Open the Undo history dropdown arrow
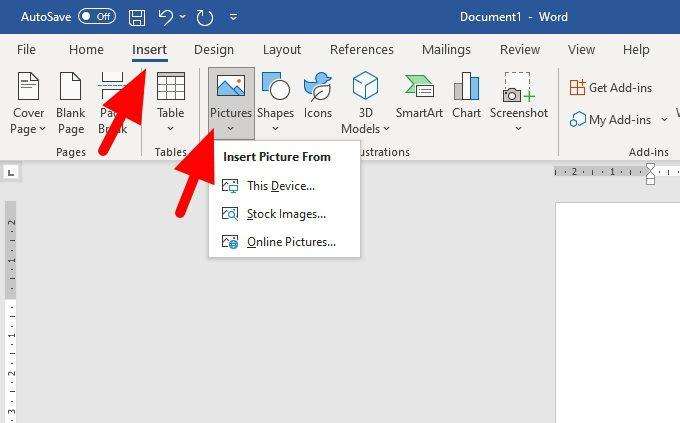 (183, 17)
